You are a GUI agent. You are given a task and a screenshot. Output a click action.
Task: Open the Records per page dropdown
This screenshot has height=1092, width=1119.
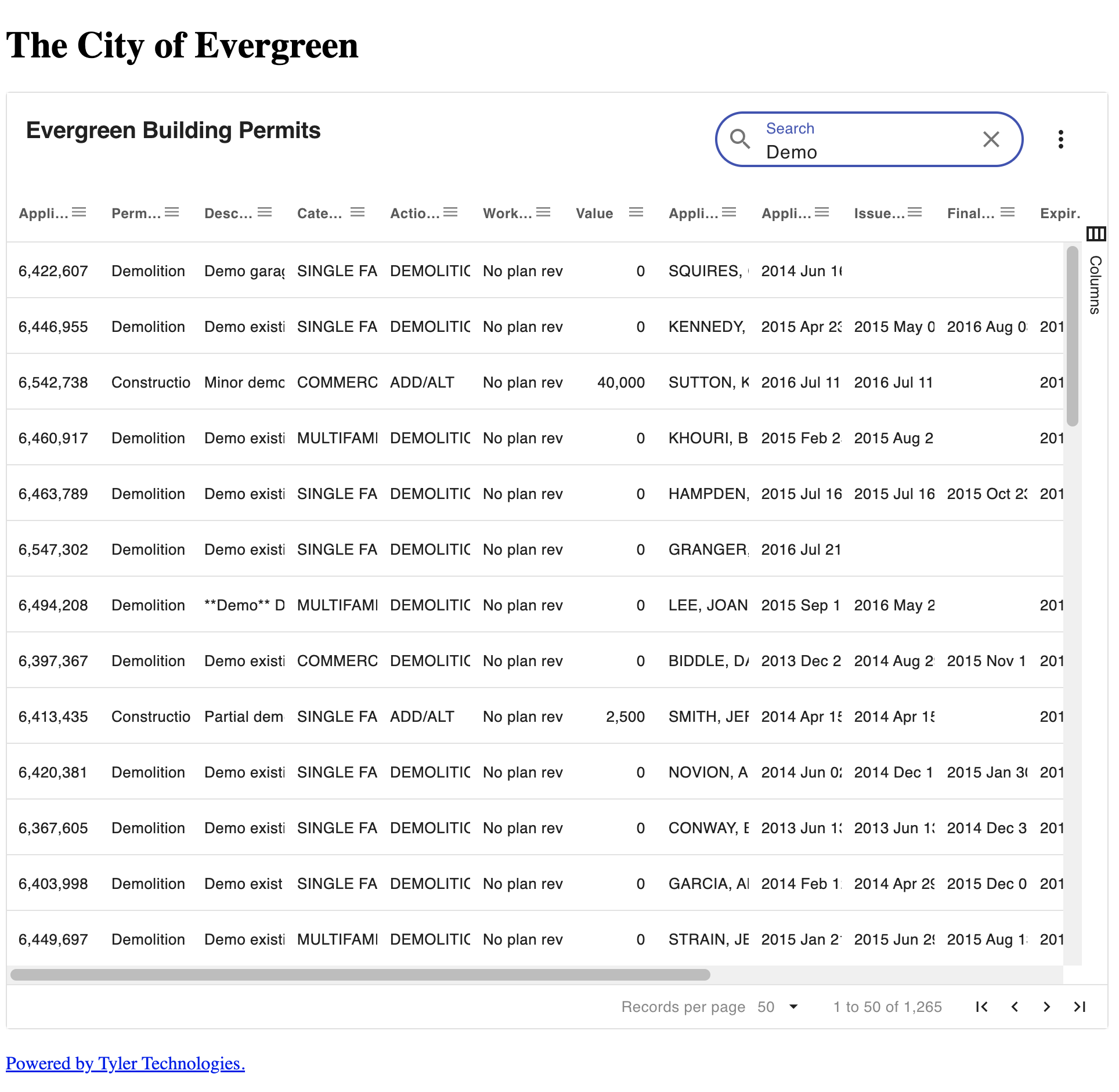[778, 1007]
